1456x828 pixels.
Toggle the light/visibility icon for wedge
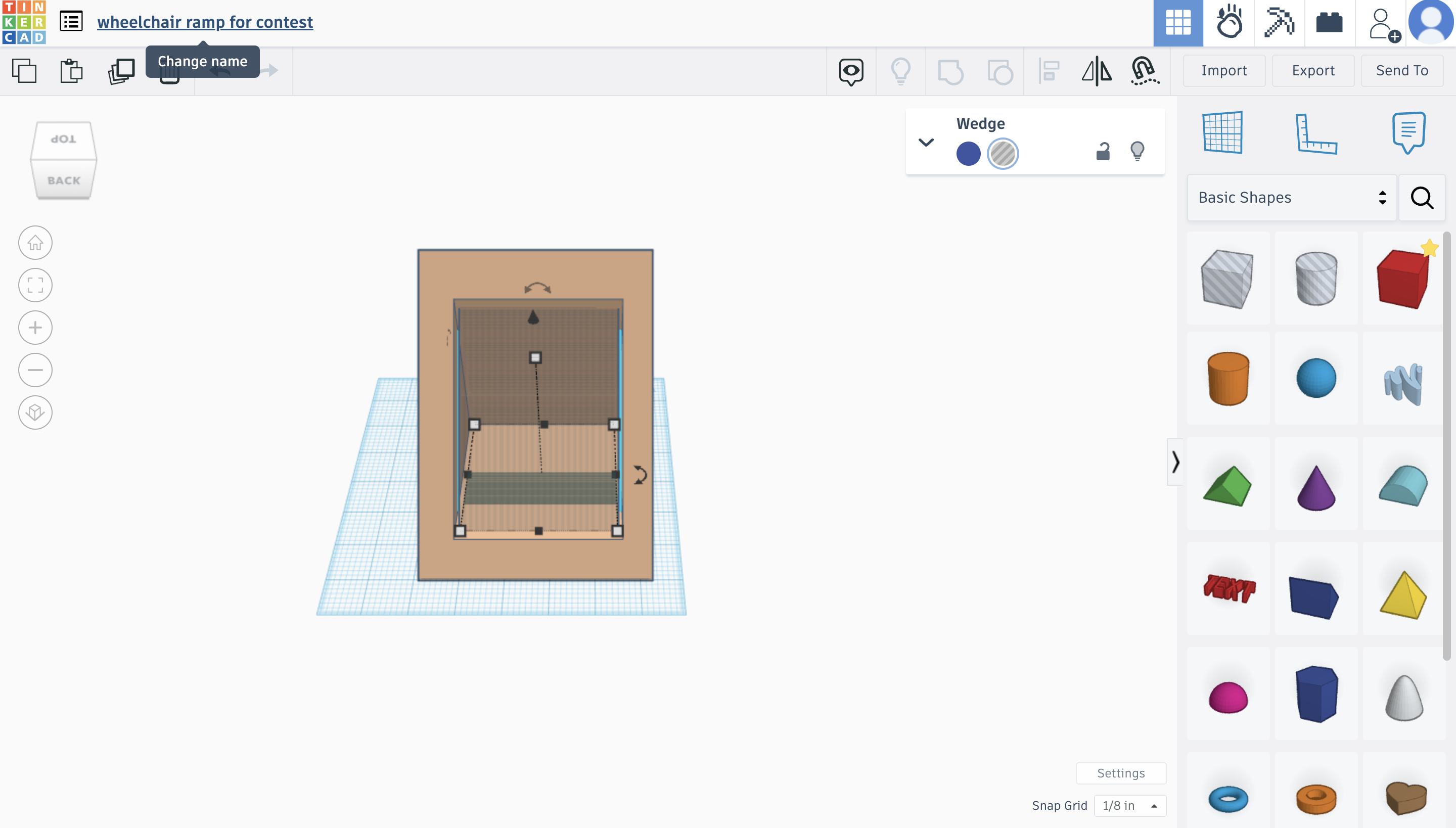click(x=1138, y=152)
